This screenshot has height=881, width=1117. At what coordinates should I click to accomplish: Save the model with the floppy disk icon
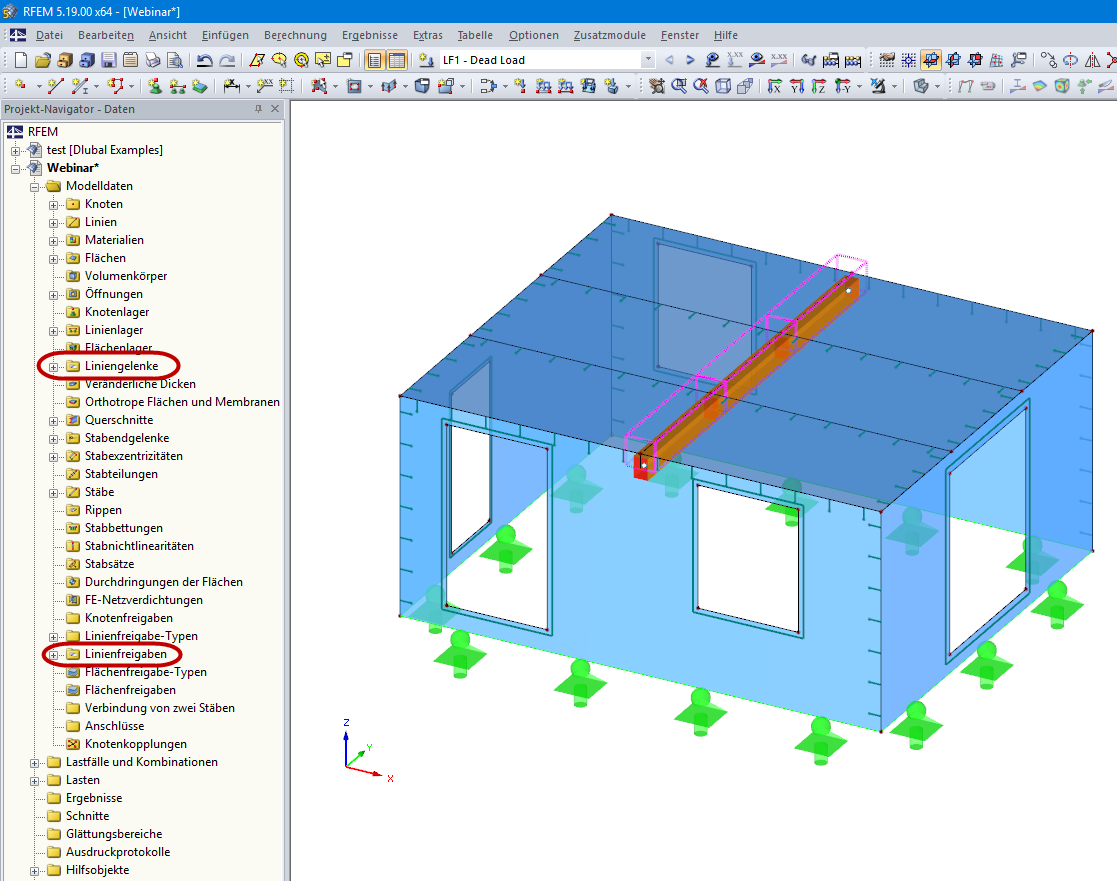[108, 61]
